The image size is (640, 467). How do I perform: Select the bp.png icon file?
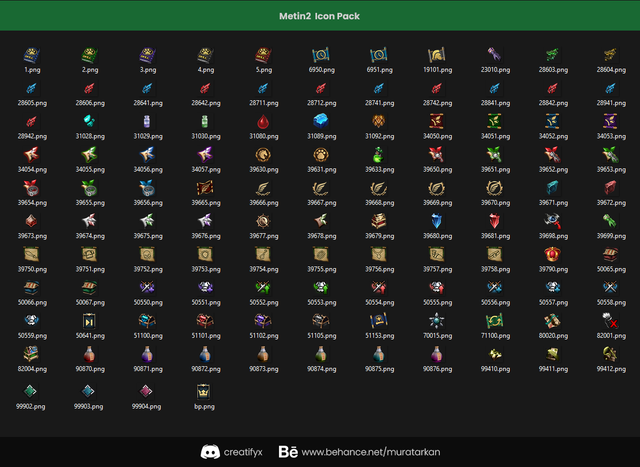pyautogui.click(x=206, y=391)
